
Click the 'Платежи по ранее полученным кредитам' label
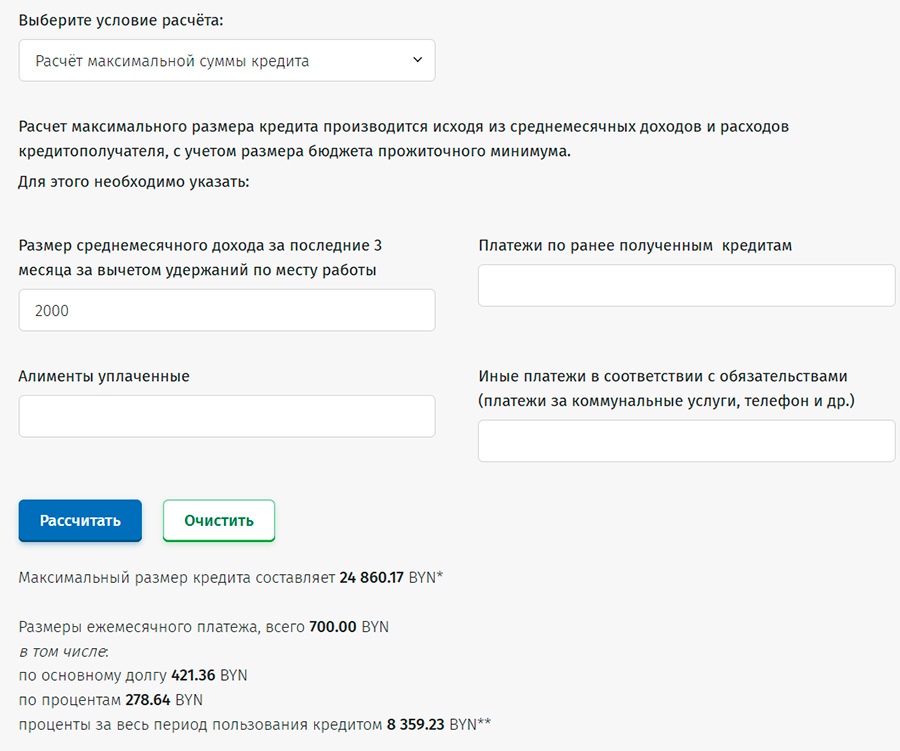point(635,246)
